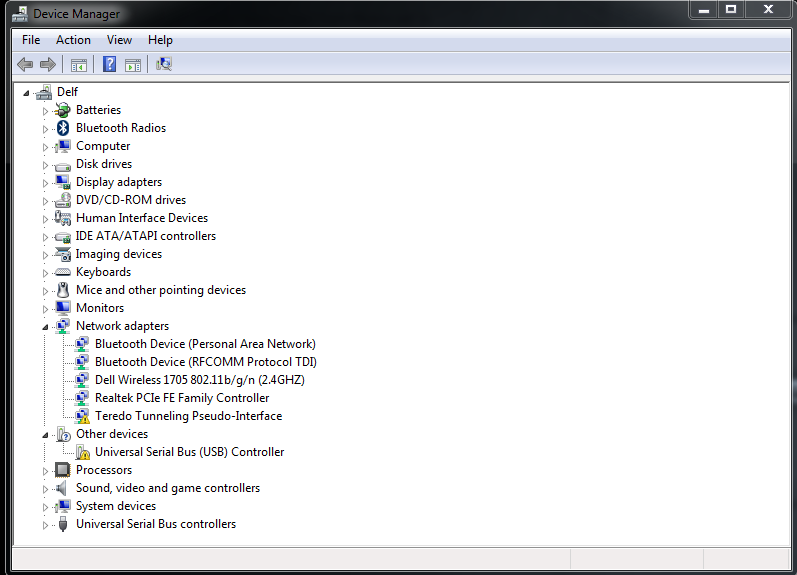Open the Help menu
The image size is (797, 575).
(x=160, y=40)
